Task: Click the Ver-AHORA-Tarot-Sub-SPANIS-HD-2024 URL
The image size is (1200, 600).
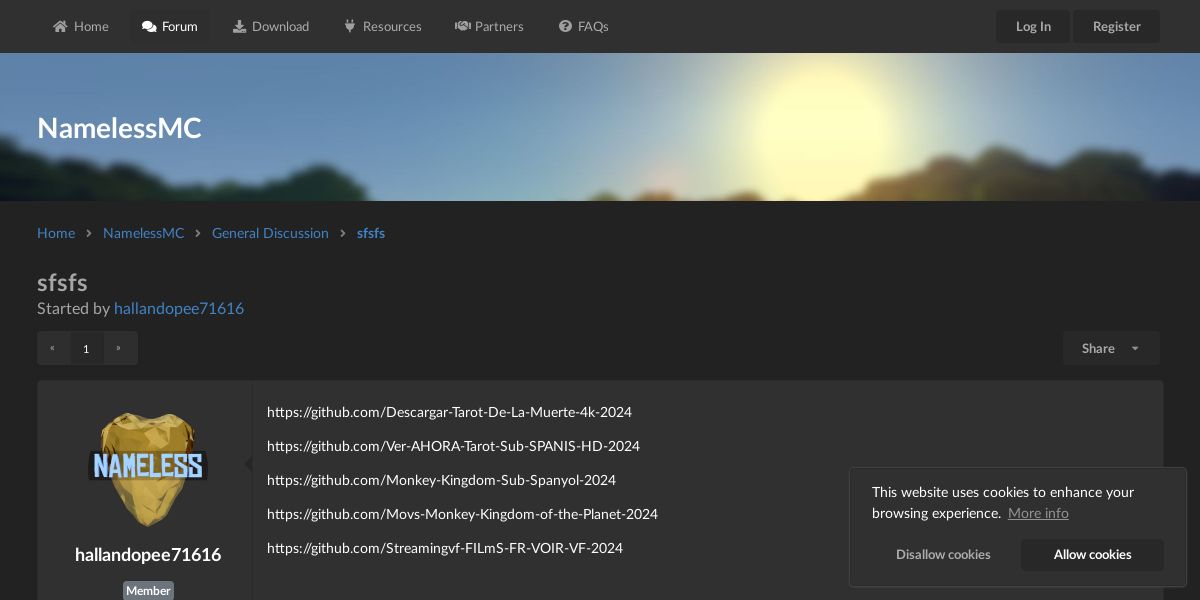Action: (453, 446)
